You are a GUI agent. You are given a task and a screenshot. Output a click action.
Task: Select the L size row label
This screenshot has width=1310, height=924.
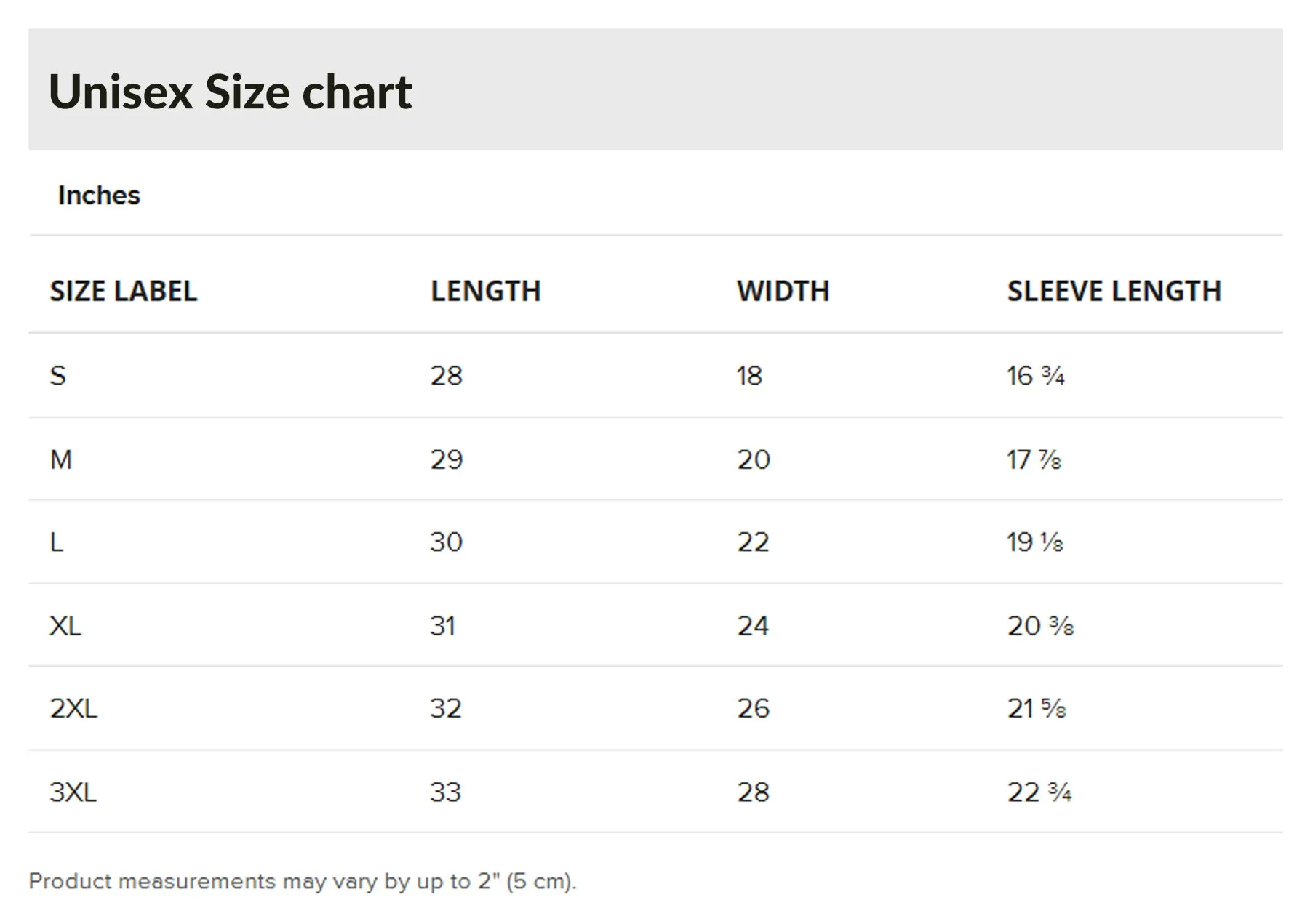coord(57,542)
